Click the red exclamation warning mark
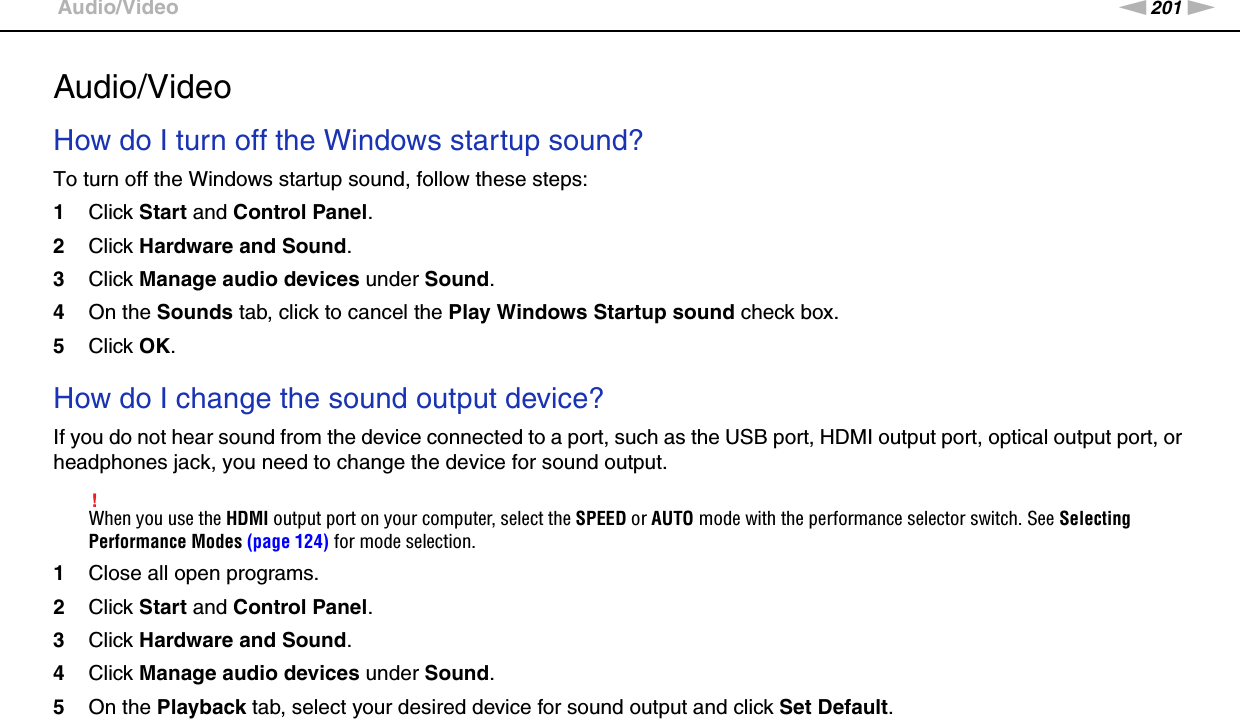This screenshot has height=719, width=1240. click(93, 500)
